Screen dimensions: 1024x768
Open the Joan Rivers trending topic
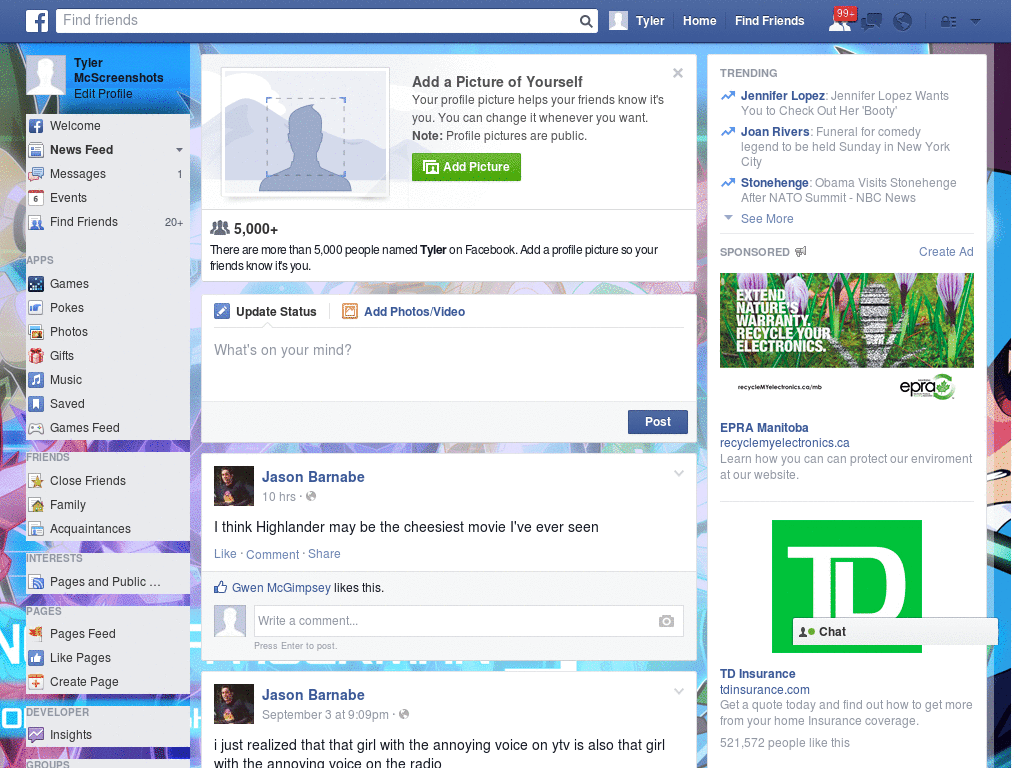(775, 132)
